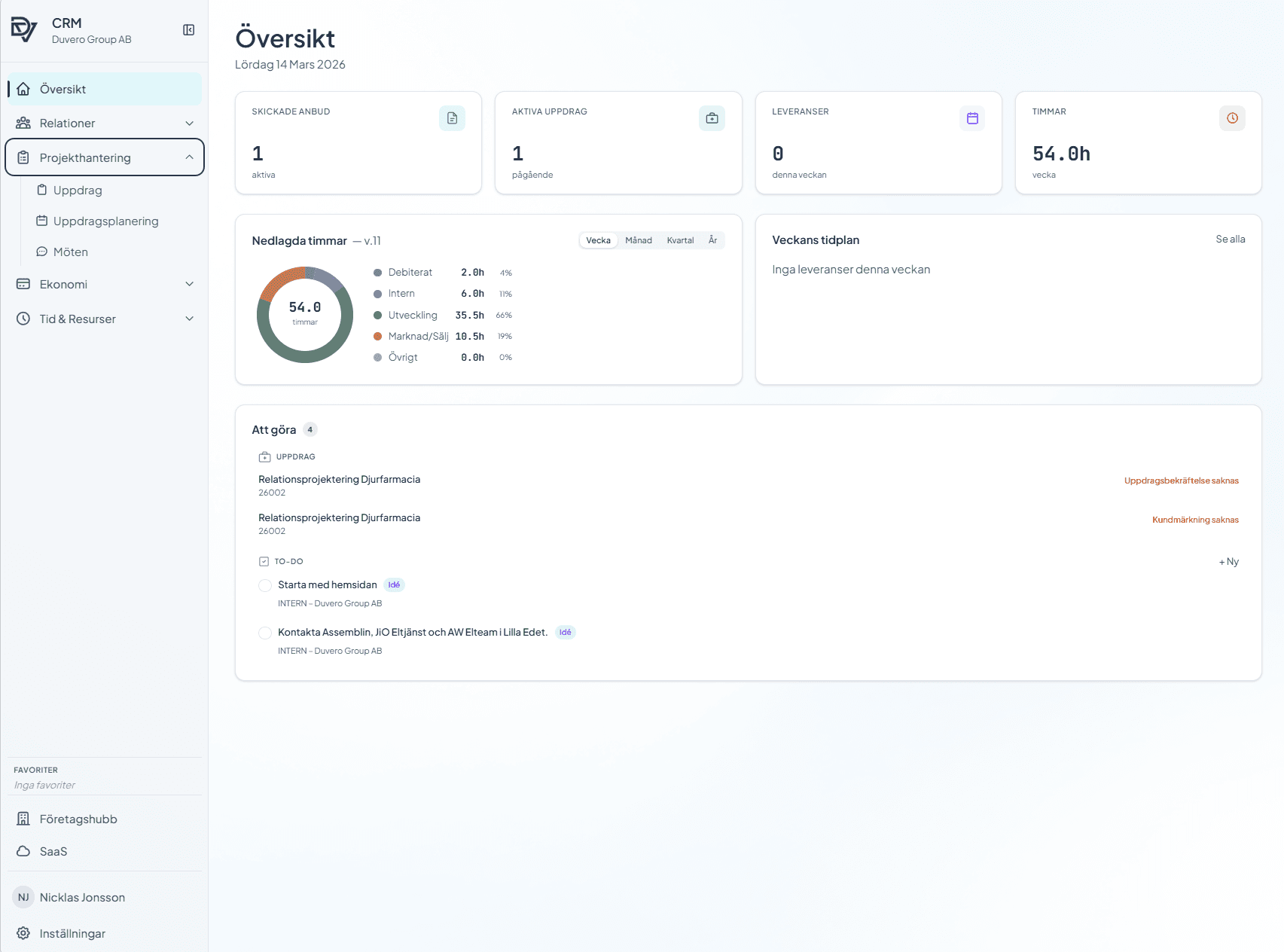Image resolution: width=1284 pixels, height=952 pixels.
Task: Add a new to-do with '+ Ny'
Action: [x=1228, y=561]
